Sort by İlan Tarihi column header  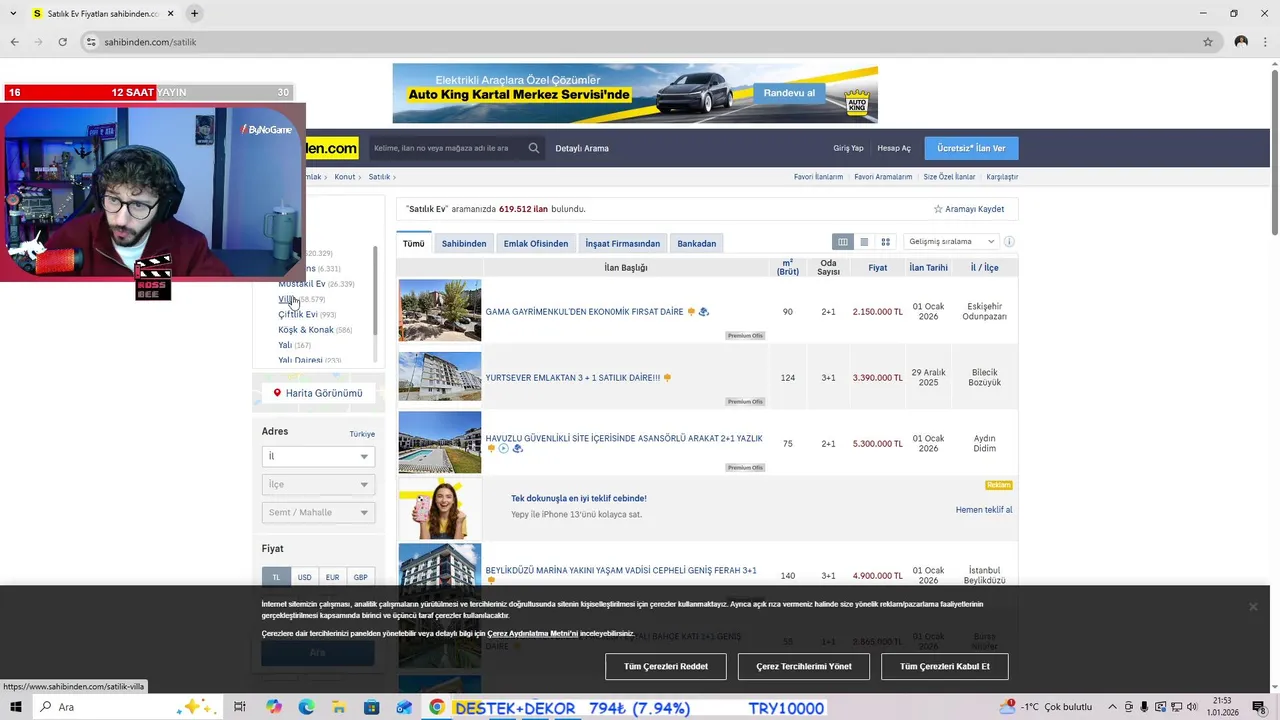click(x=928, y=268)
